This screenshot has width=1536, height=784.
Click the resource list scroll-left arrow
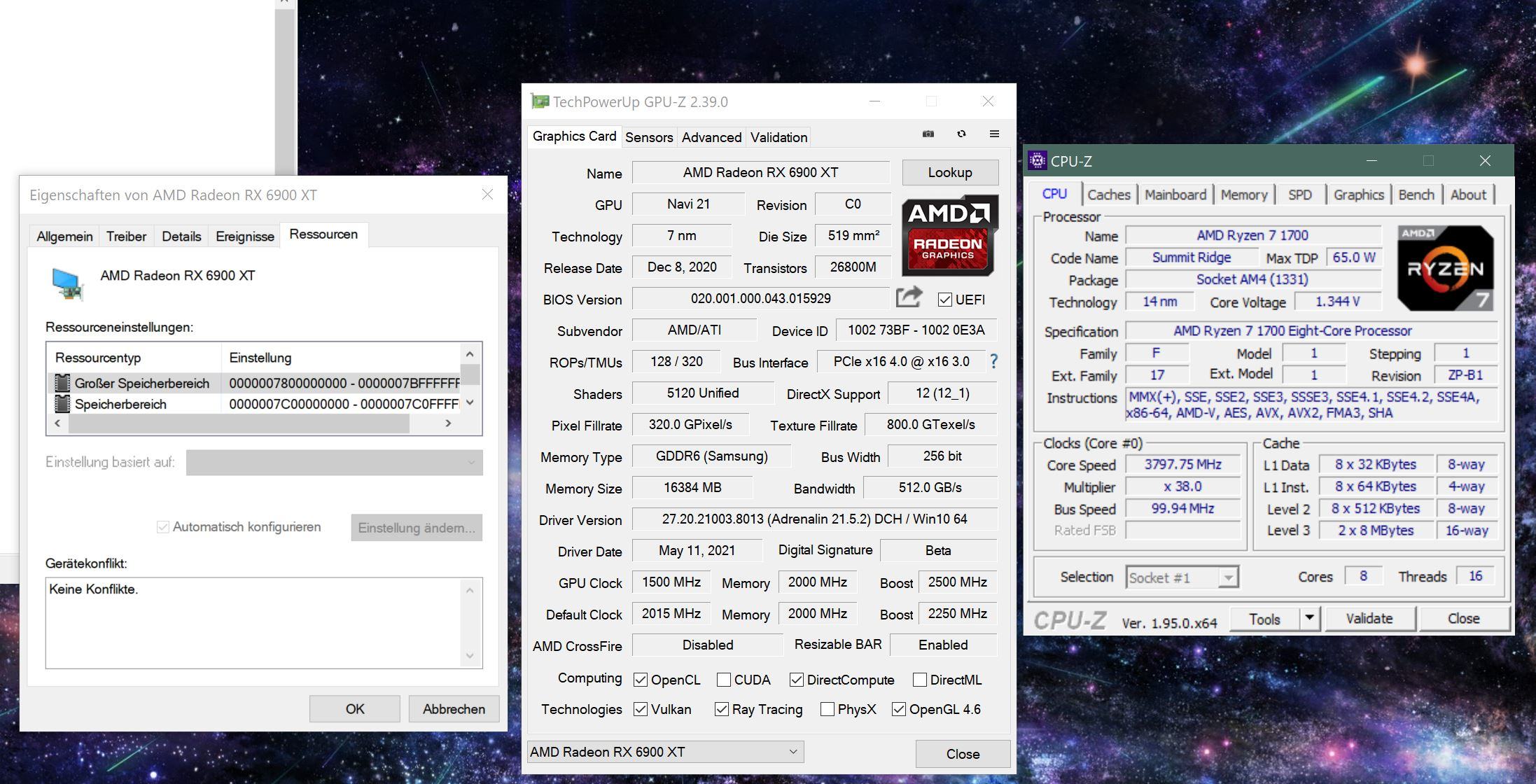(57, 423)
